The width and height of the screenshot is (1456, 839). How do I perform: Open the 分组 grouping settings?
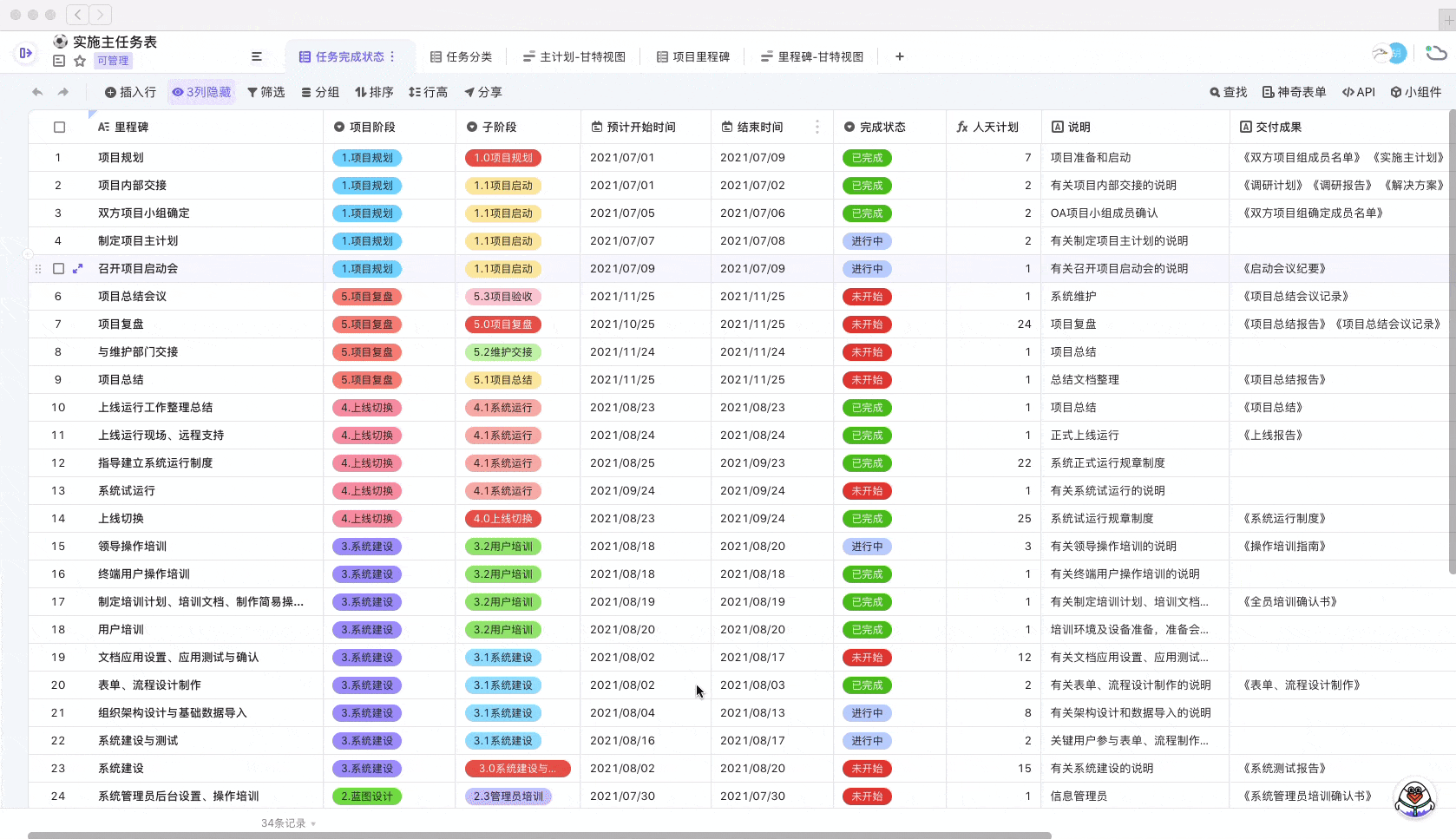[x=320, y=92]
